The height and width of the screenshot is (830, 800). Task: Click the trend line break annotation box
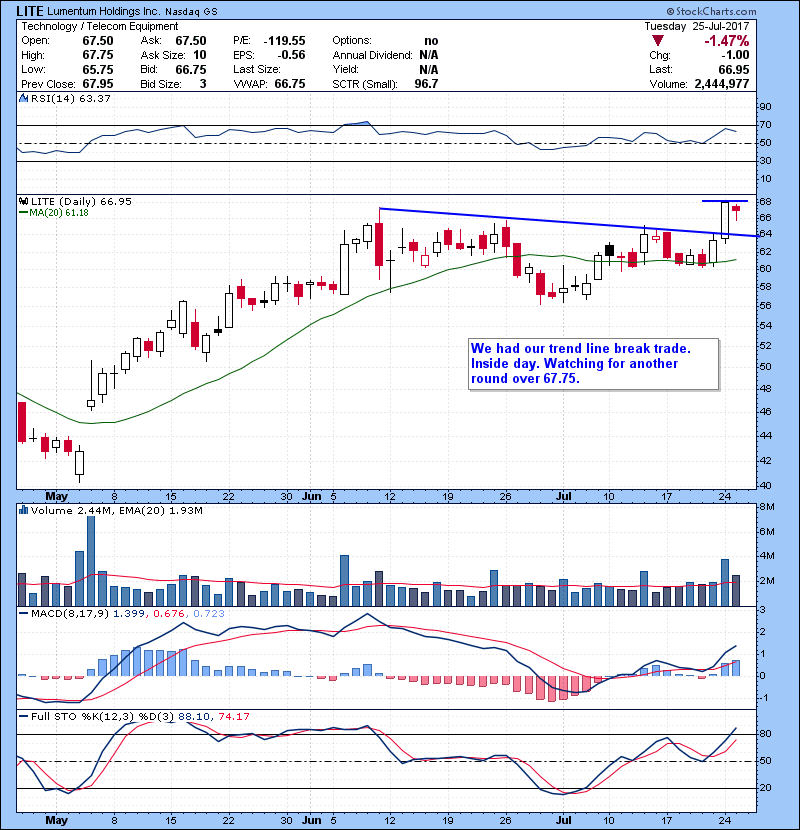[x=594, y=364]
